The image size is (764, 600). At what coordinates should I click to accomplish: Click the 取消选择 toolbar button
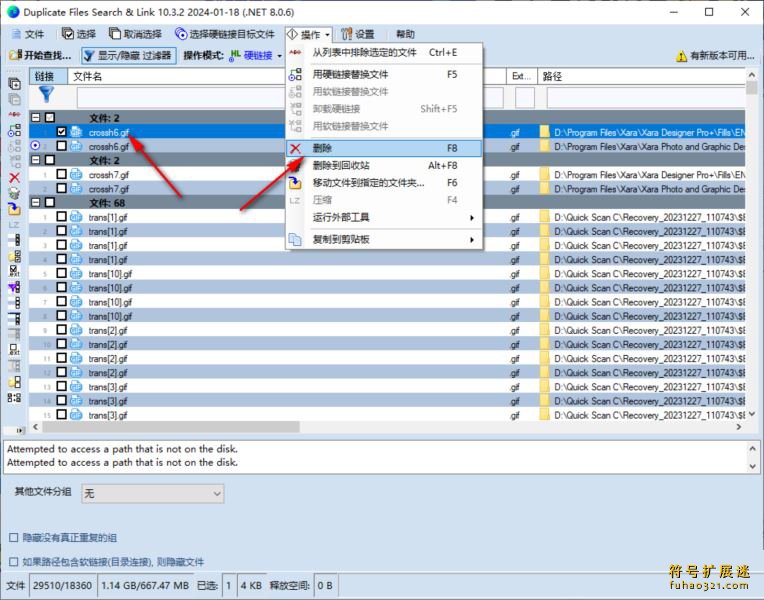click(x=135, y=34)
